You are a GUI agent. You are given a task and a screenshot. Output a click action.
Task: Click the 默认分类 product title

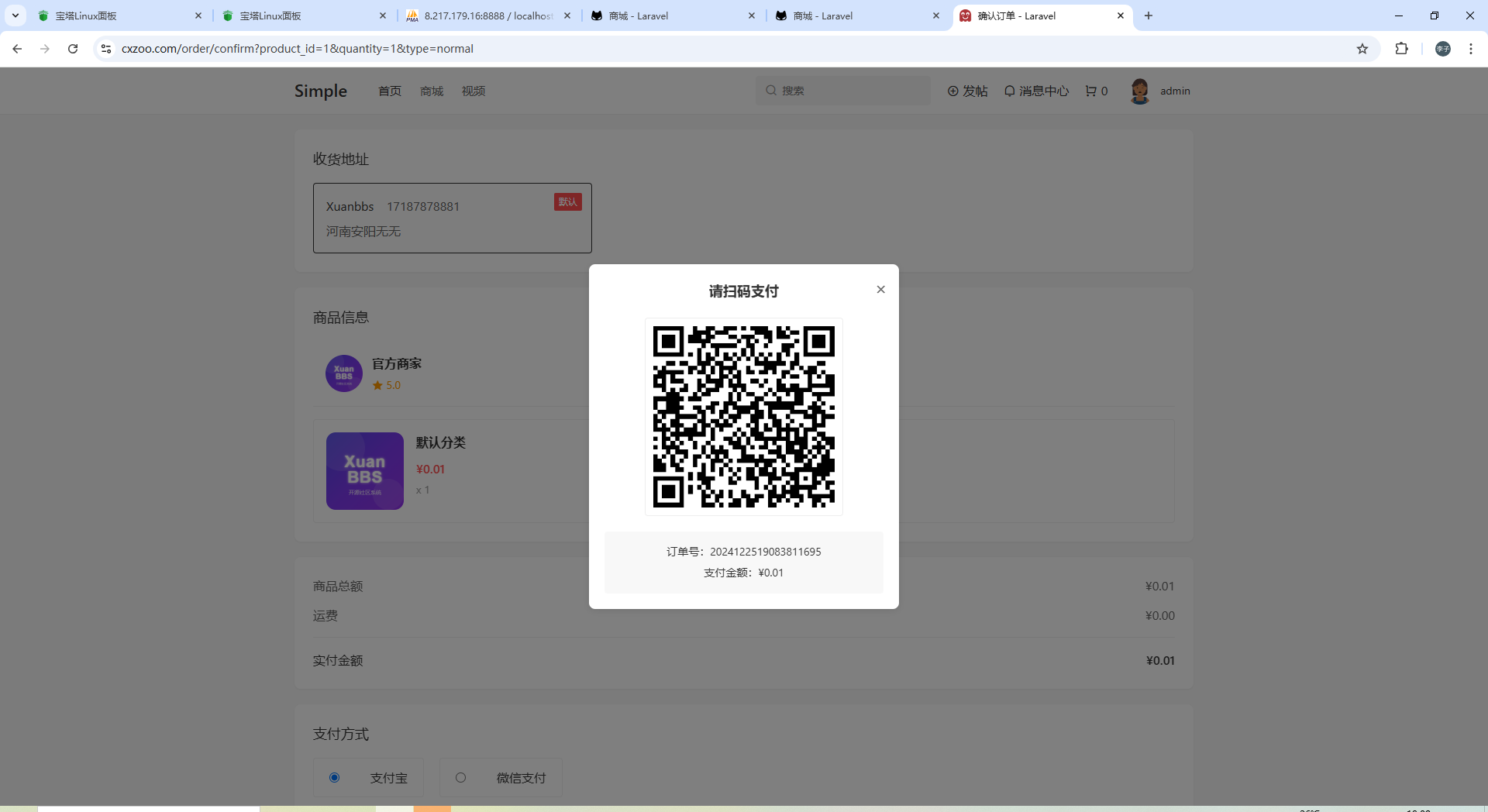pyautogui.click(x=441, y=442)
